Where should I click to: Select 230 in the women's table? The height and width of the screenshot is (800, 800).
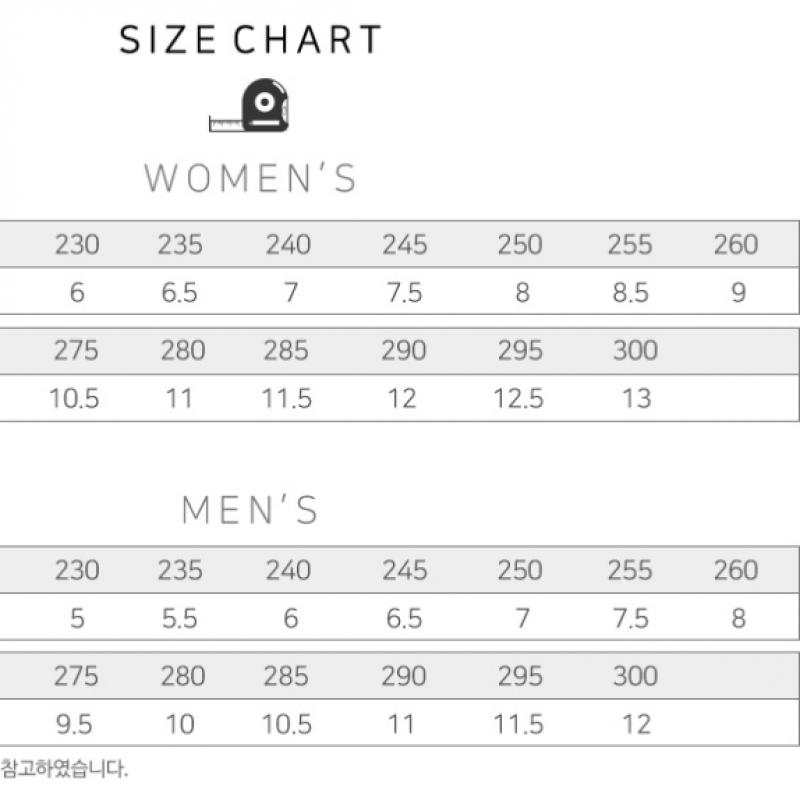pyautogui.click(x=77, y=244)
